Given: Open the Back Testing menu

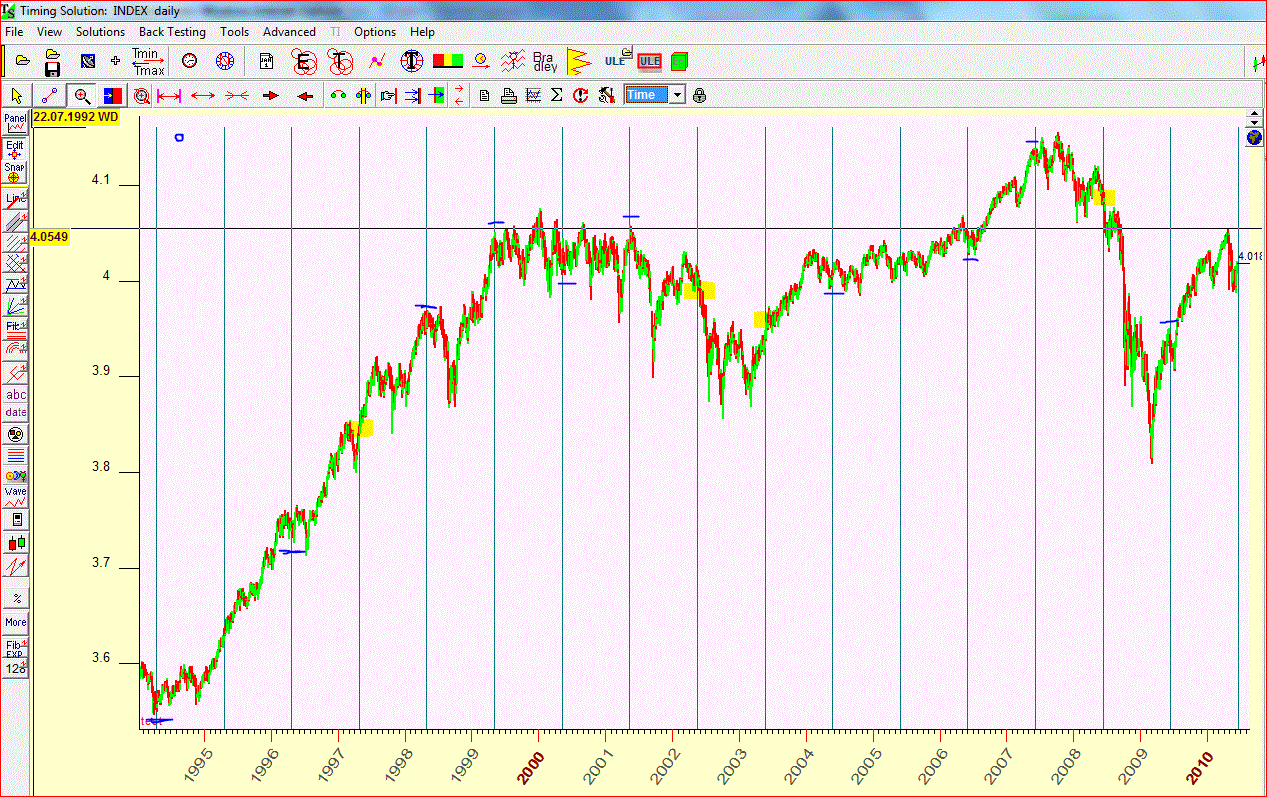Looking at the screenshot, I should point(172,32).
